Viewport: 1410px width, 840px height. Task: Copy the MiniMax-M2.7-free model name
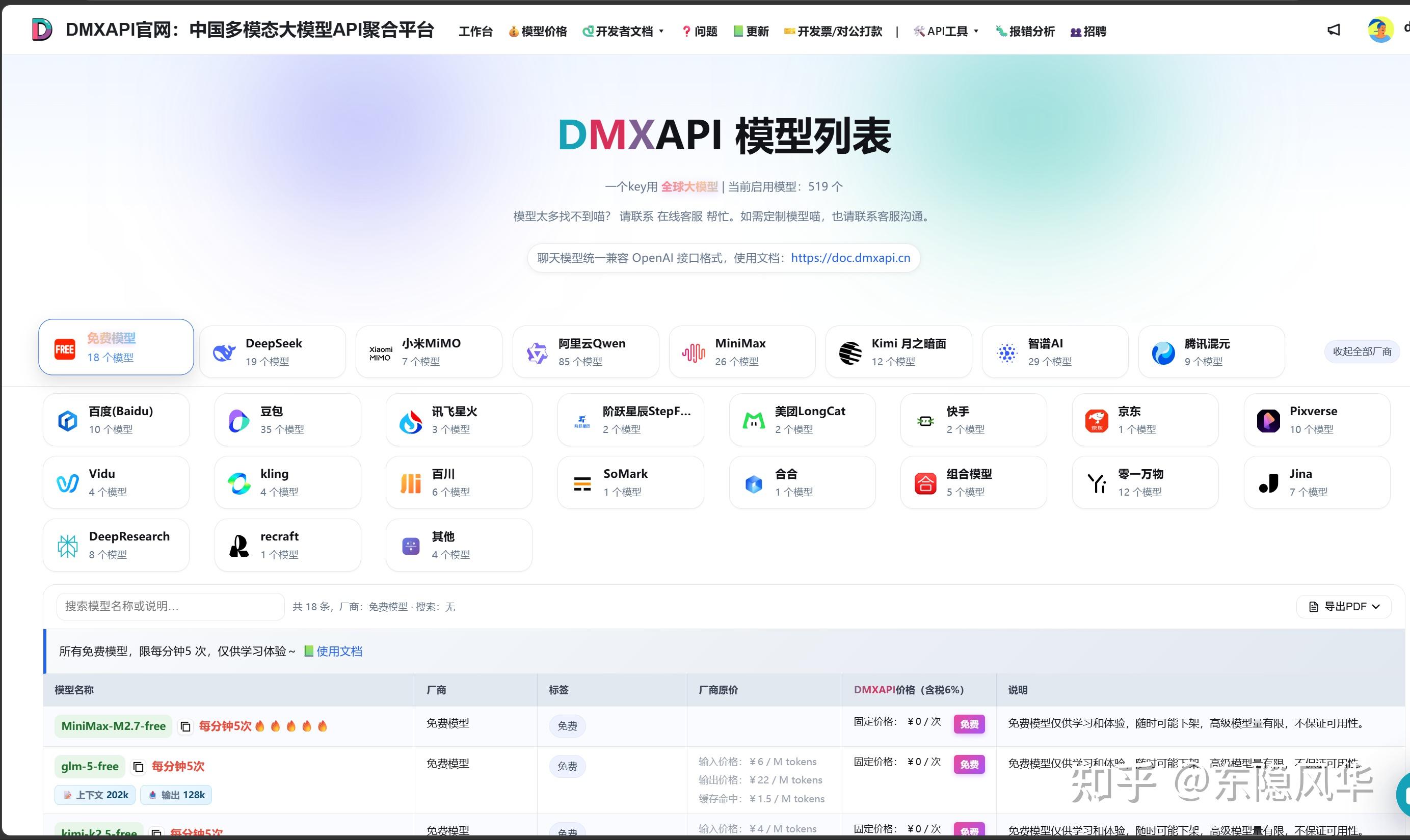[x=185, y=726]
